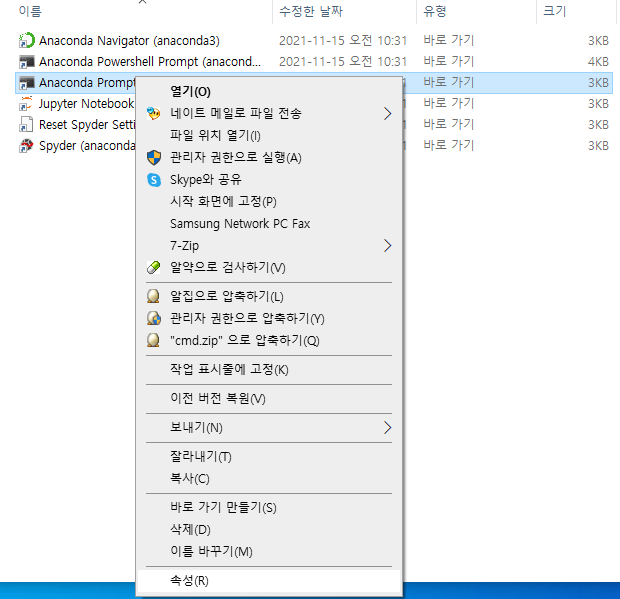Screen dimensions: 620x599
Task: Expand the Nate mail submenu arrow
Action: (x=388, y=113)
